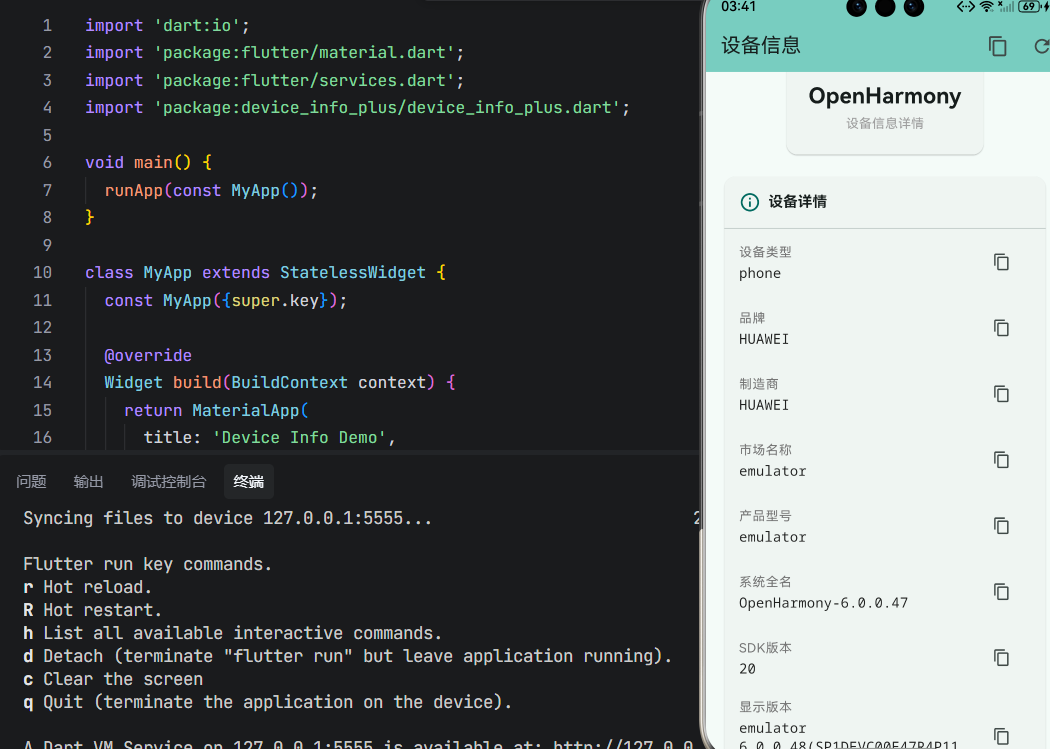Copy the 产品型号 emulator value
The image size is (1050, 749).
(1001, 526)
